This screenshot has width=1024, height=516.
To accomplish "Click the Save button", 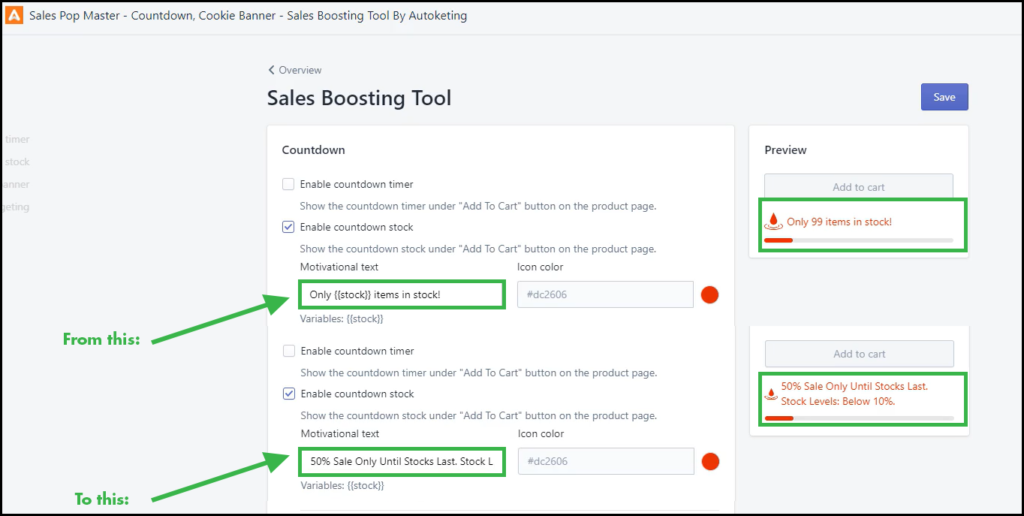I will coord(944,97).
